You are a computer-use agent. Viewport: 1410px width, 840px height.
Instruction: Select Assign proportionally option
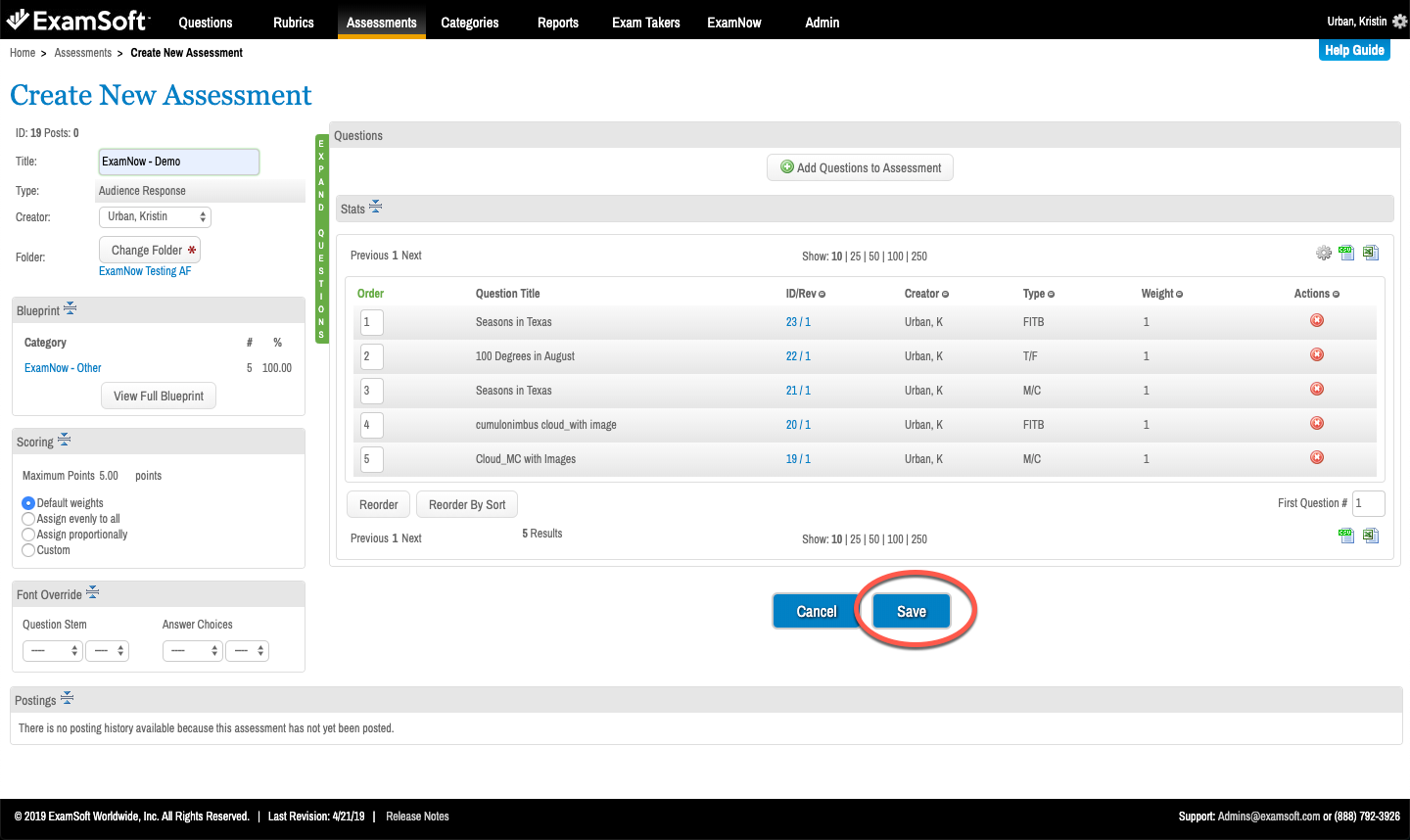pos(28,535)
